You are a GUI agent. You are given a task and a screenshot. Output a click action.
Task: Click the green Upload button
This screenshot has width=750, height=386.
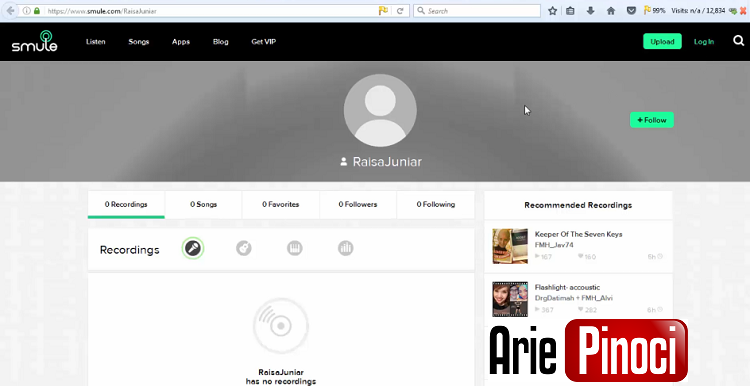(x=662, y=42)
